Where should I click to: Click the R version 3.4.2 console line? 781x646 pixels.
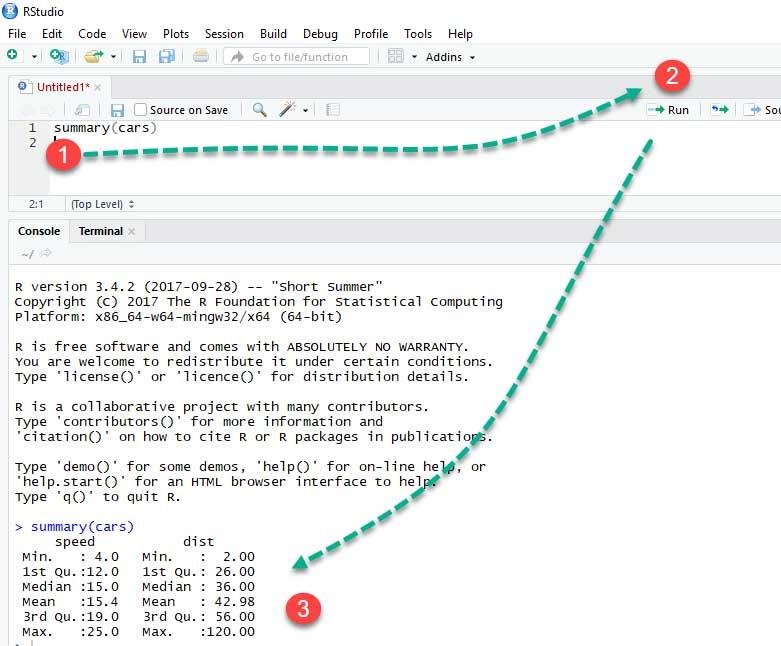(198, 287)
